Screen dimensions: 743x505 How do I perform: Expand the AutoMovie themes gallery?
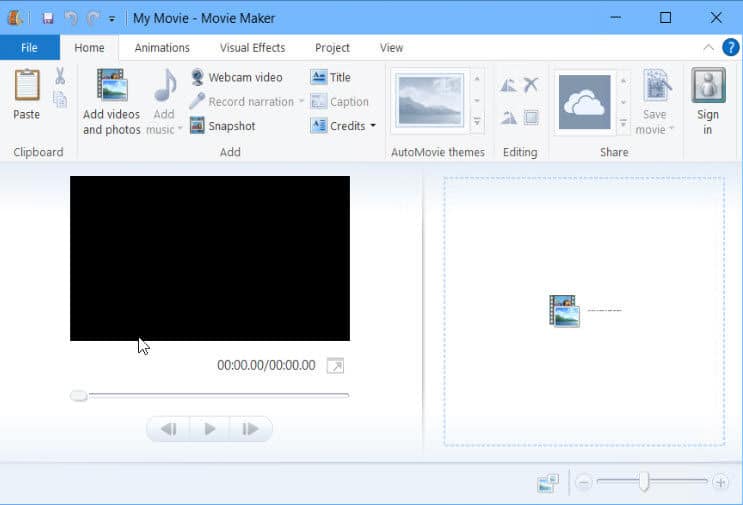click(477, 122)
